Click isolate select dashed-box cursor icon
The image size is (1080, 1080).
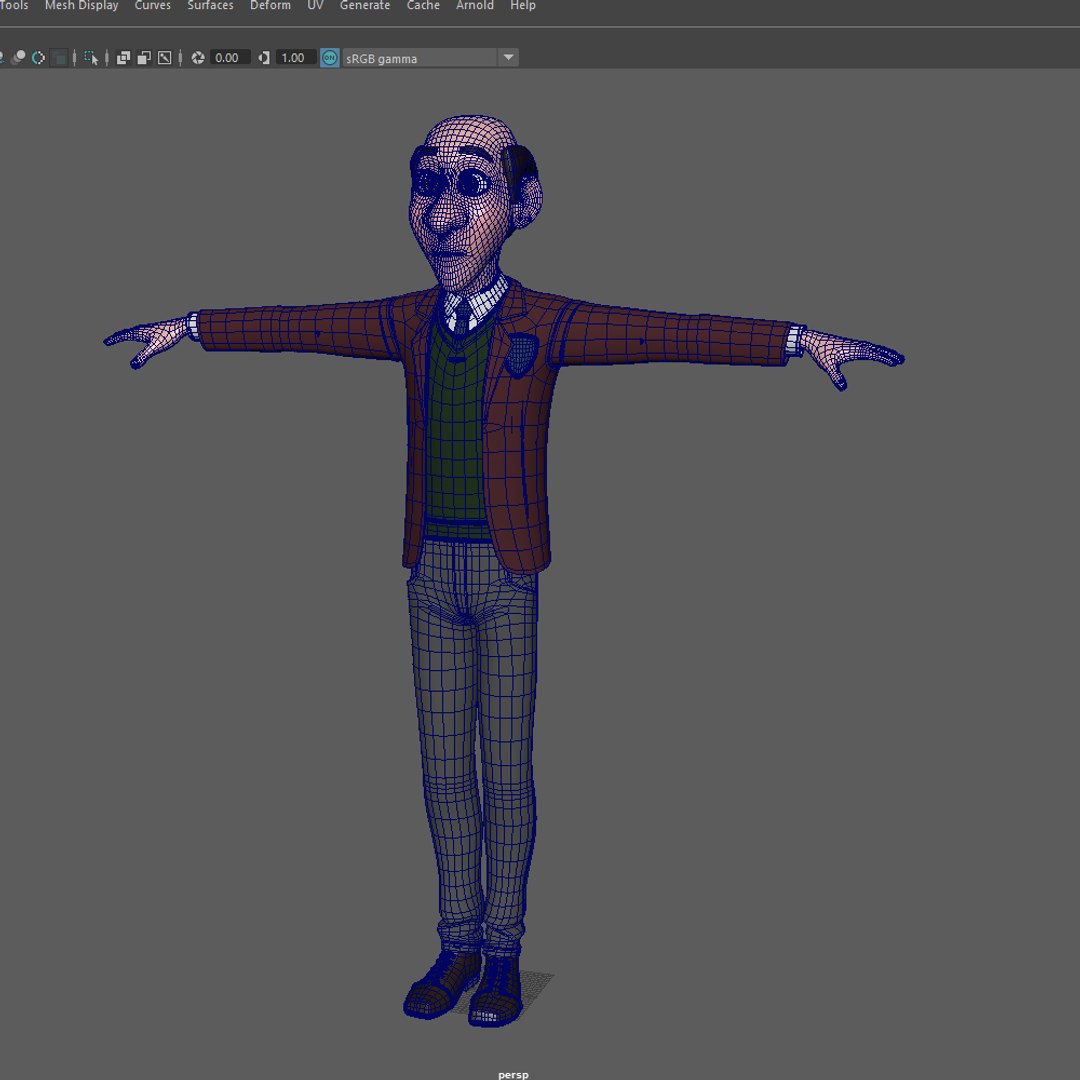click(x=91, y=58)
